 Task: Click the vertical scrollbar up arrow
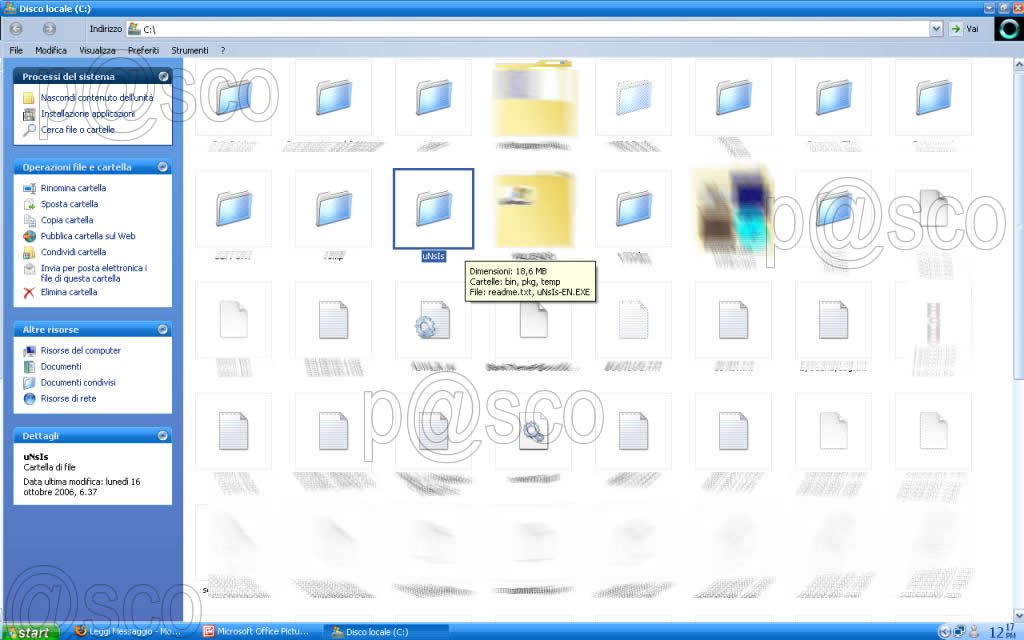pyautogui.click(x=1018, y=65)
